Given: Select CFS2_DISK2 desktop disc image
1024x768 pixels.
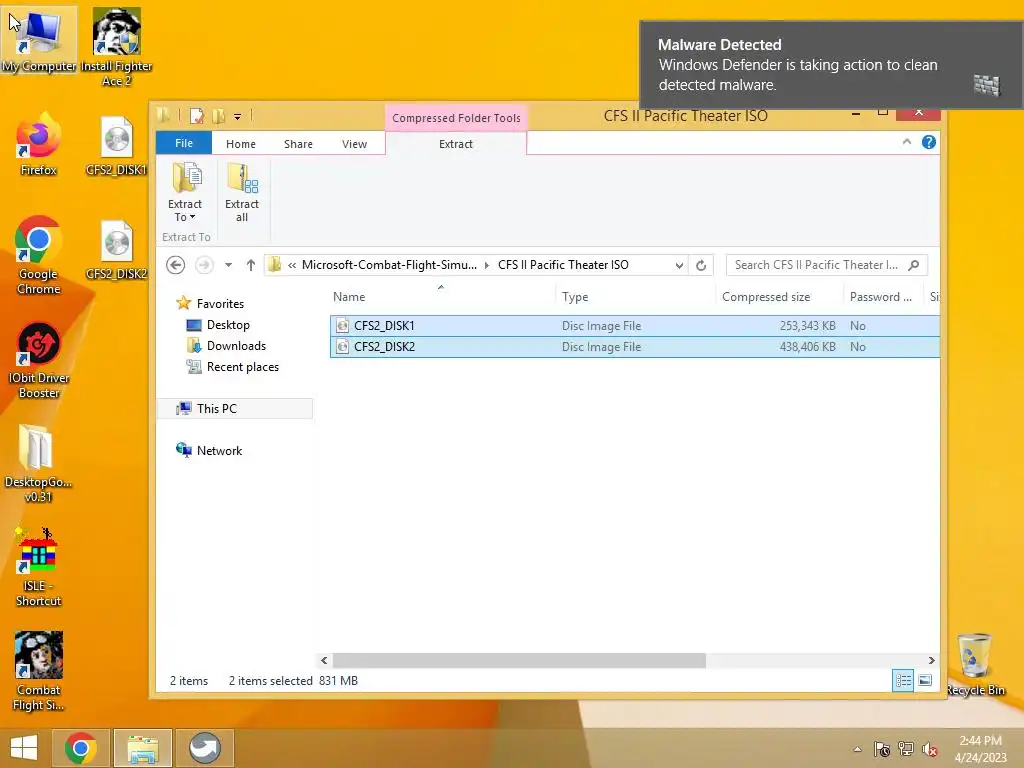Looking at the screenshot, I should pos(116,250).
